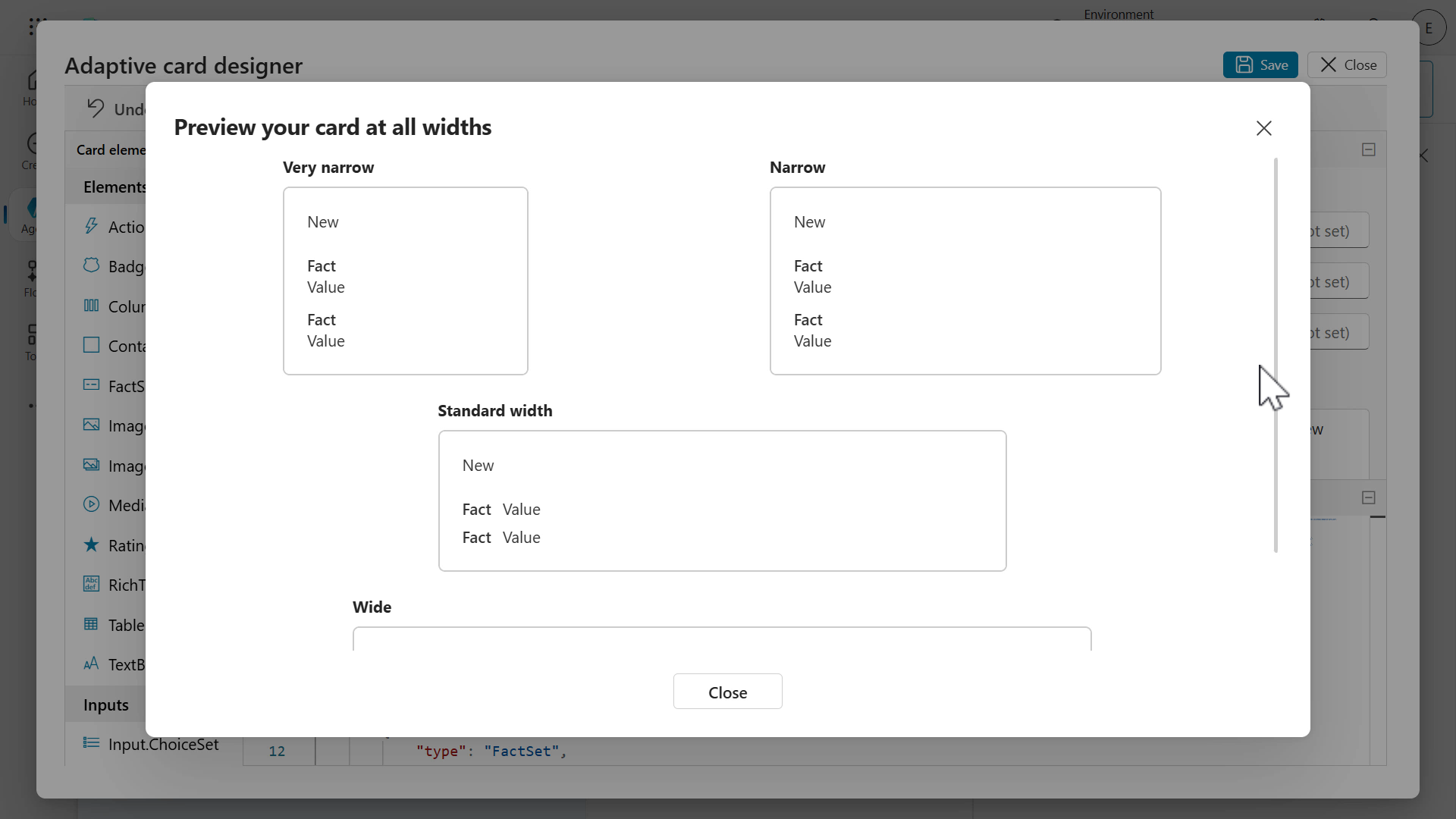Click line number 12 in the JSON editor
Image resolution: width=1456 pixels, height=819 pixels.
pyautogui.click(x=277, y=751)
